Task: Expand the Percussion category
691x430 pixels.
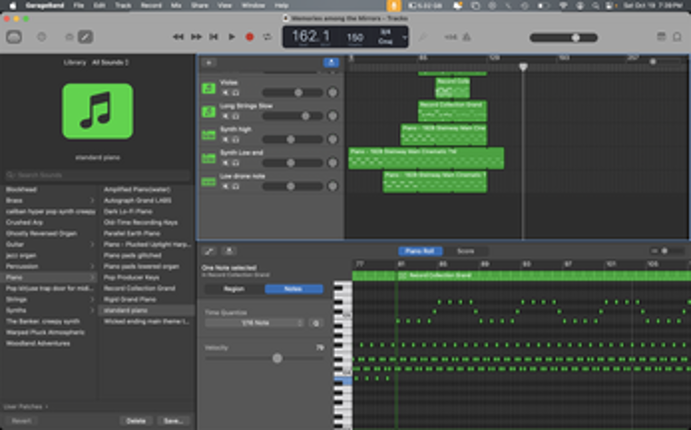Action: pyautogui.click(x=92, y=266)
